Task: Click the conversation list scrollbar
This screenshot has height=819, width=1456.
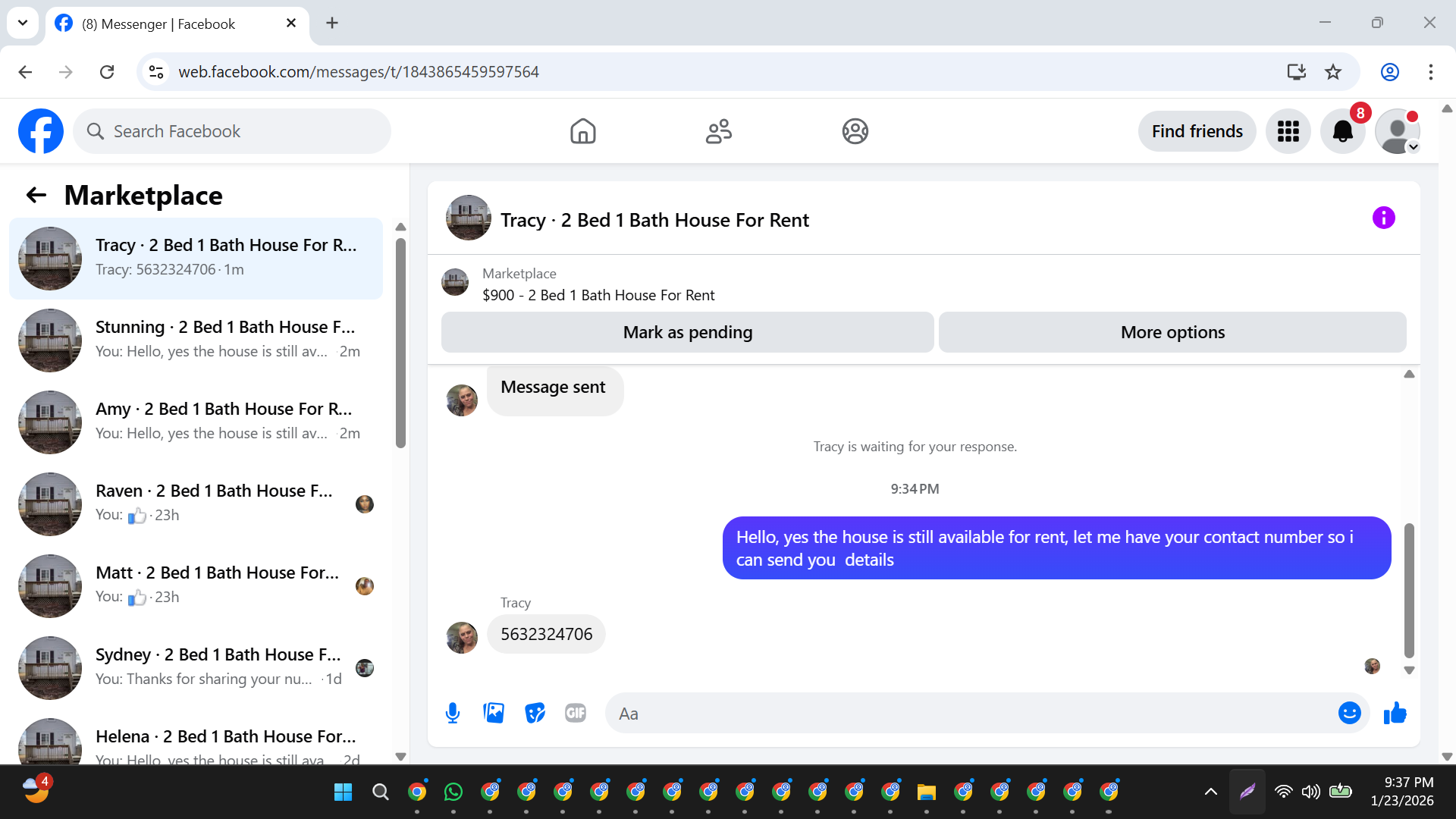Action: click(x=400, y=341)
